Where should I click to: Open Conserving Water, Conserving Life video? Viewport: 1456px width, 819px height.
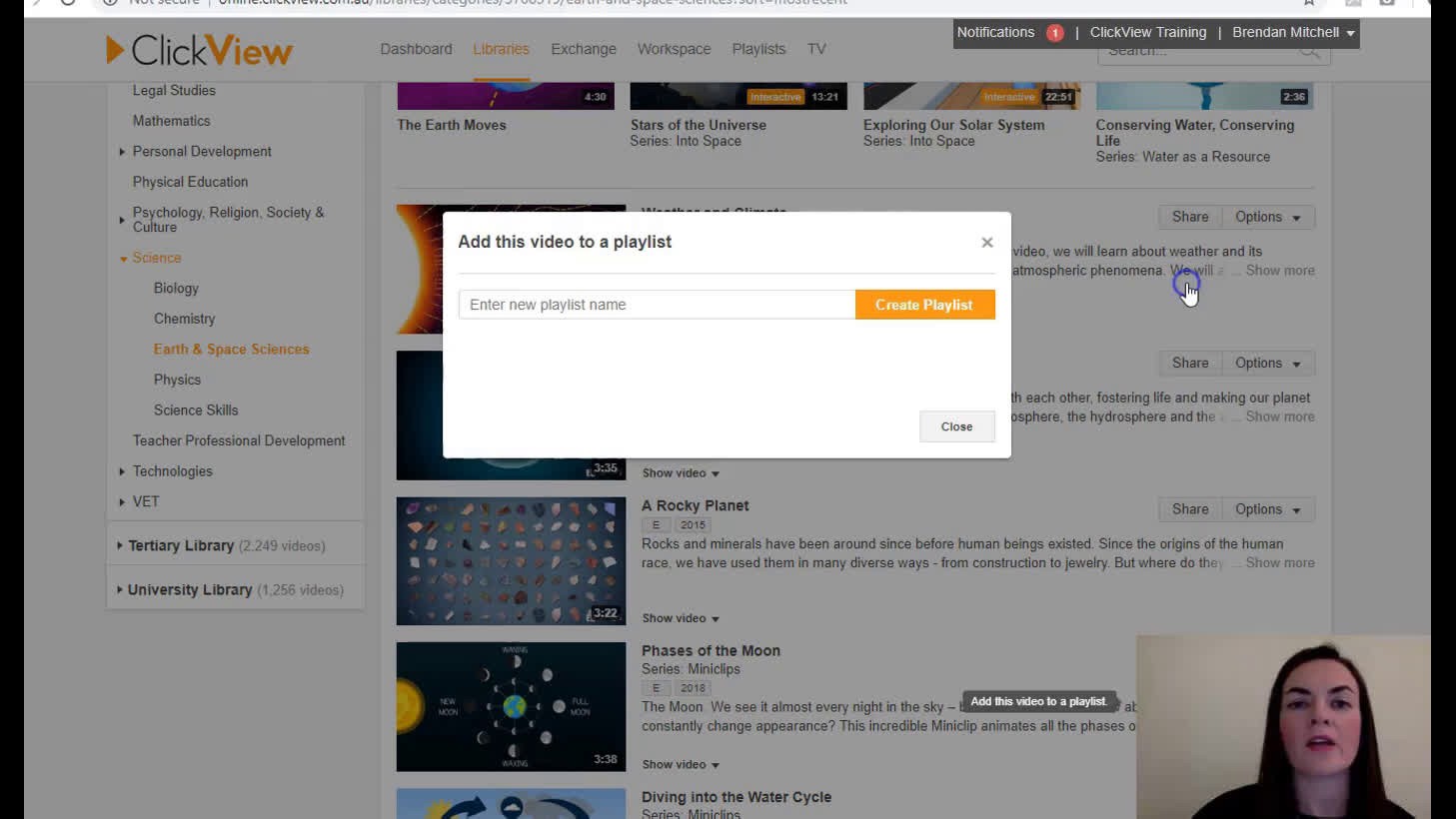tap(1195, 133)
